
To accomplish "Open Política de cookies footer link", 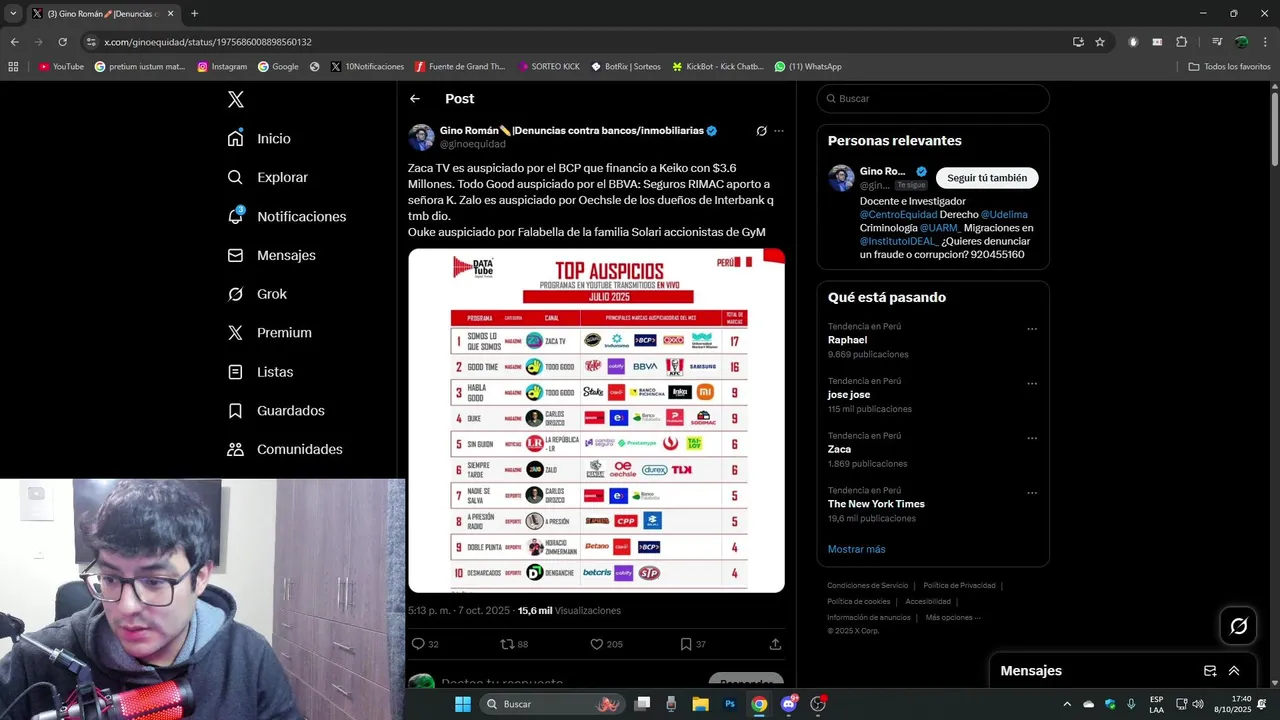I will 858,602.
